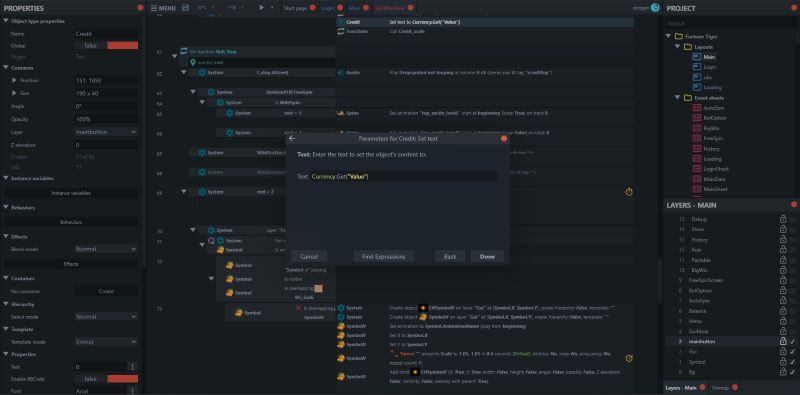This screenshot has width=800, height=395.
Task: Toggle visibility checkbox of Bg layer
Action: 792,372
